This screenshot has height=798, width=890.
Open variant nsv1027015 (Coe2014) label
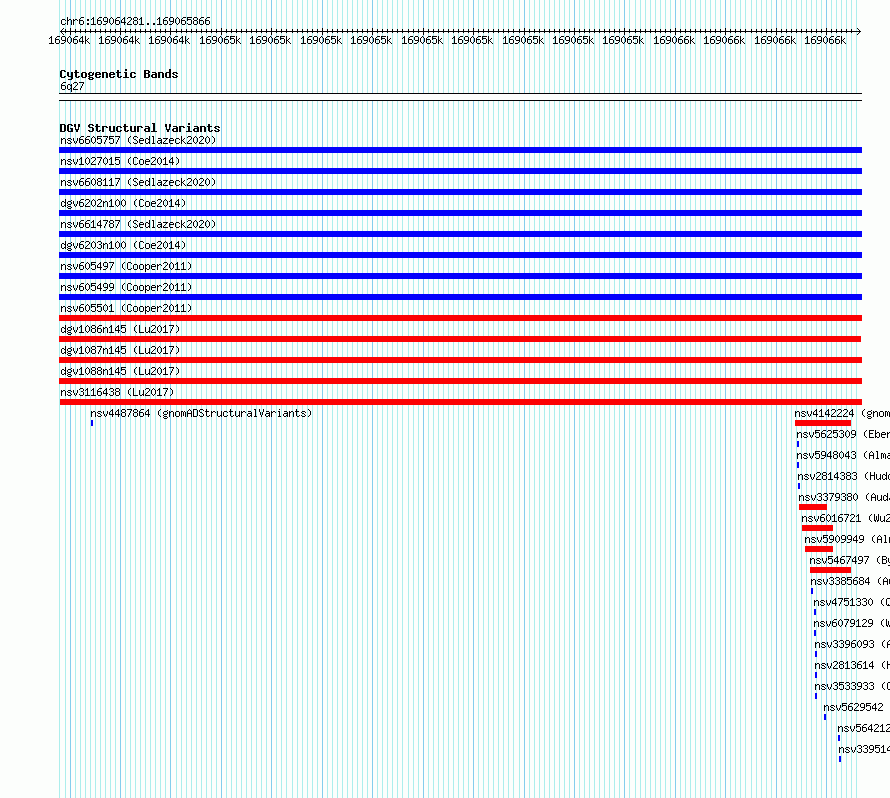(120, 161)
